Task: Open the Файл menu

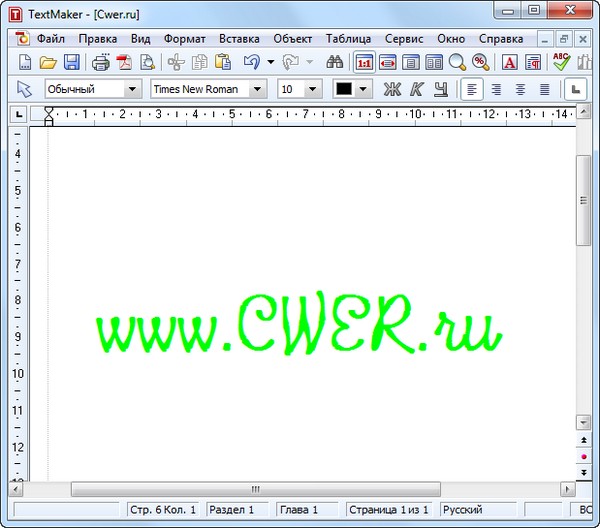Action: point(51,39)
